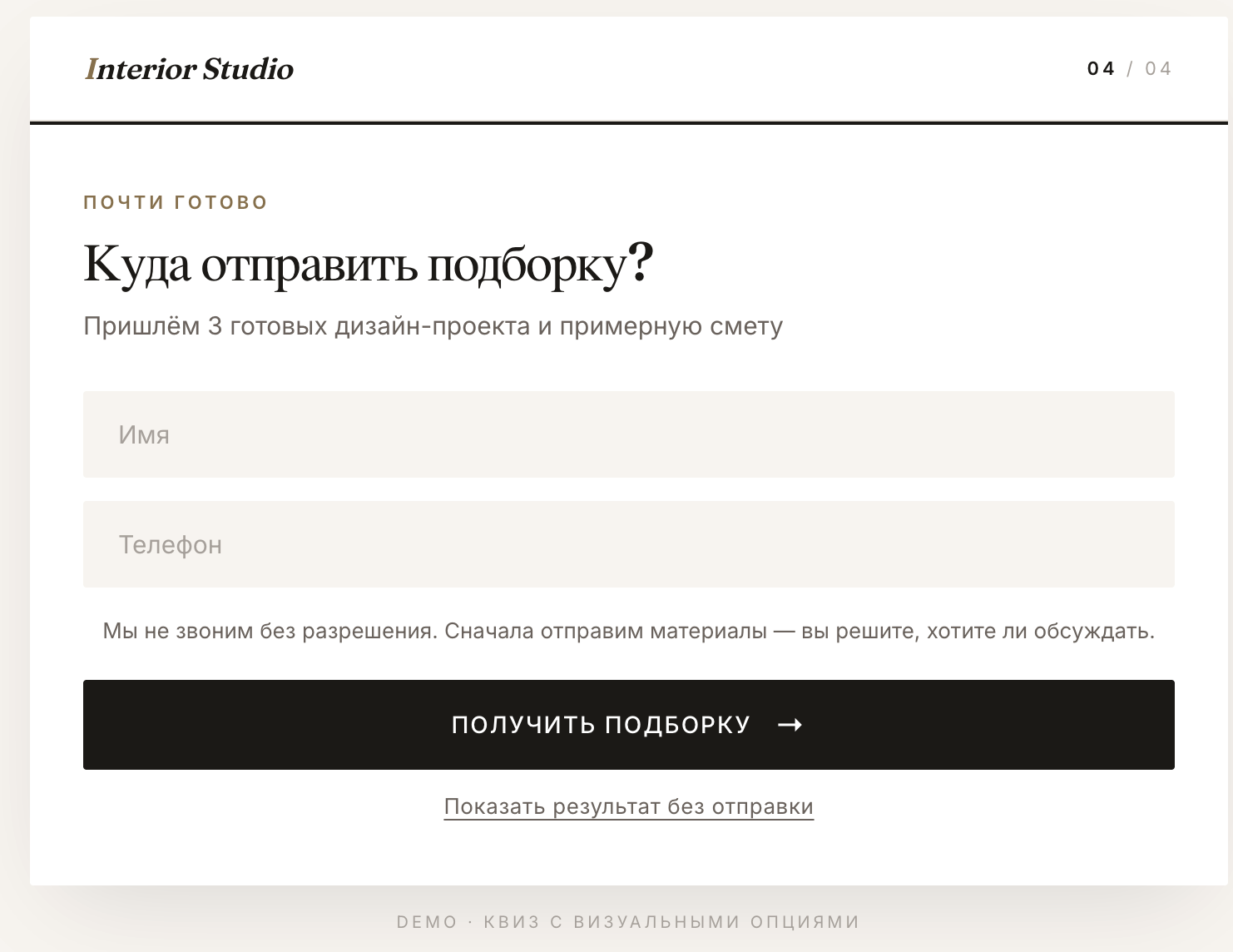Click the "ПОЧТИ ГОТОВО" label
Screen dimensions: 1233x952
point(174,201)
